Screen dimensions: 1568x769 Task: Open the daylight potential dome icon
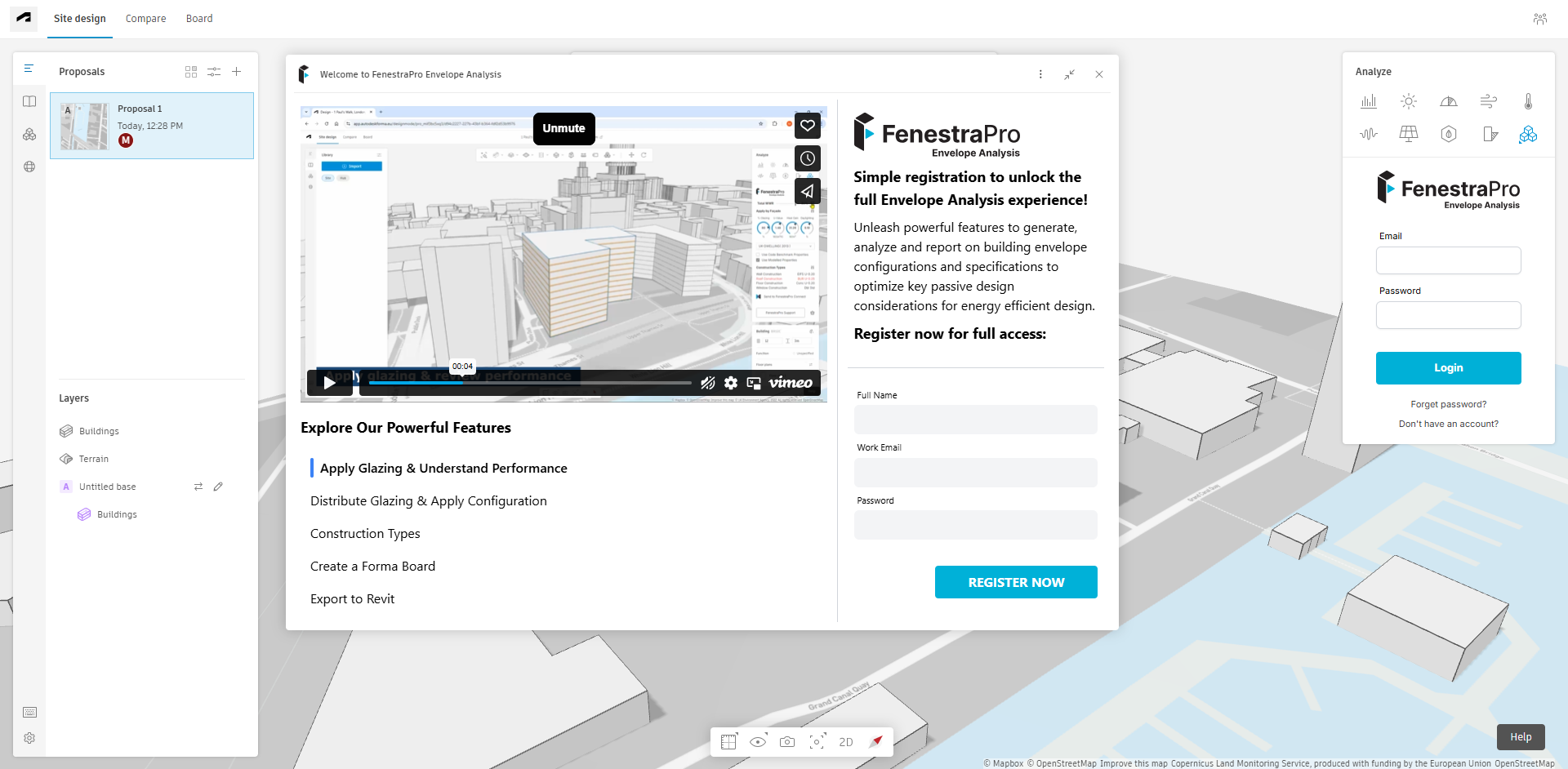pos(1449,101)
